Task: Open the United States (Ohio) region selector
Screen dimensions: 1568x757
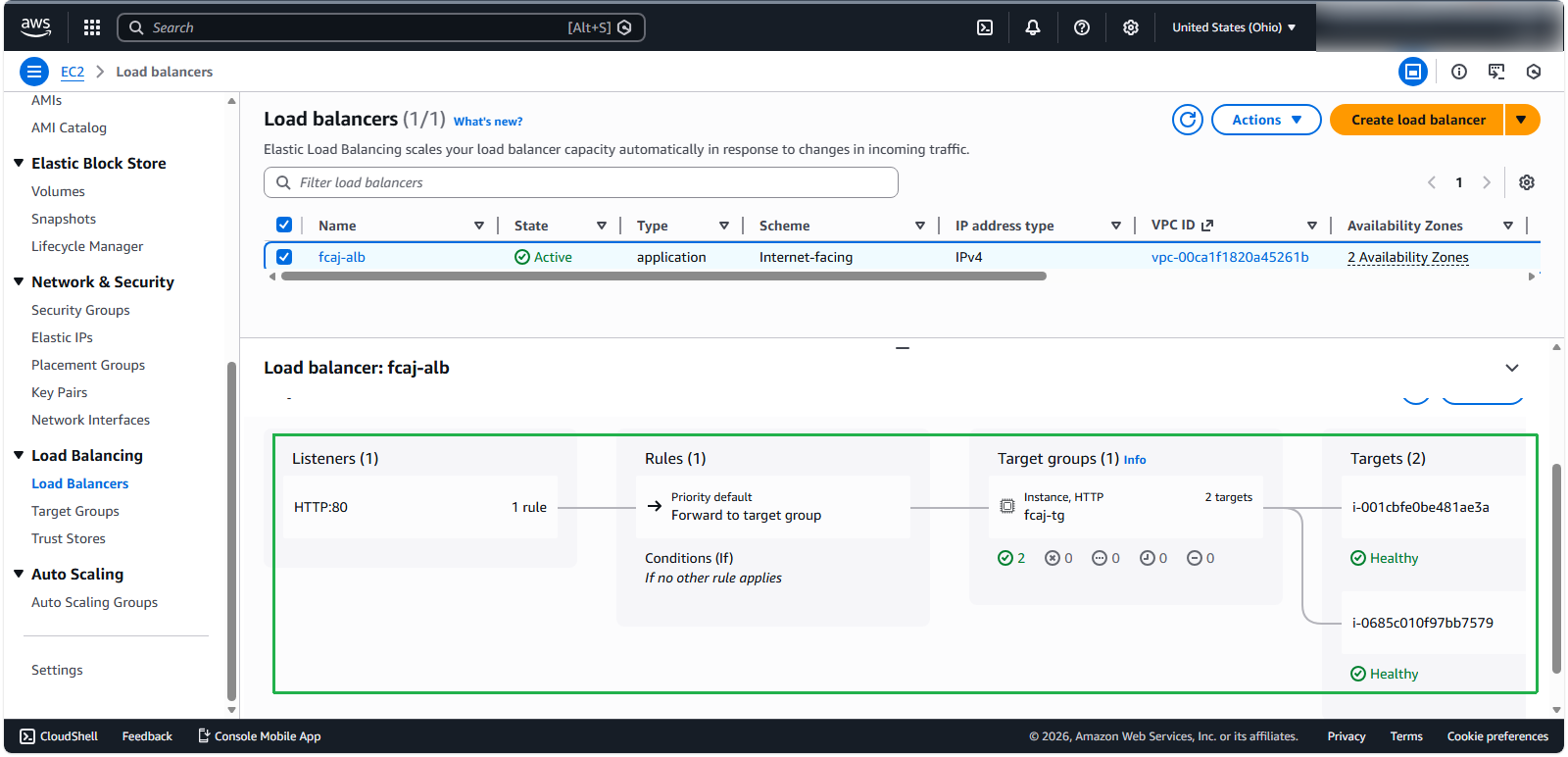Action: pyautogui.click(x=1234, y=27)
